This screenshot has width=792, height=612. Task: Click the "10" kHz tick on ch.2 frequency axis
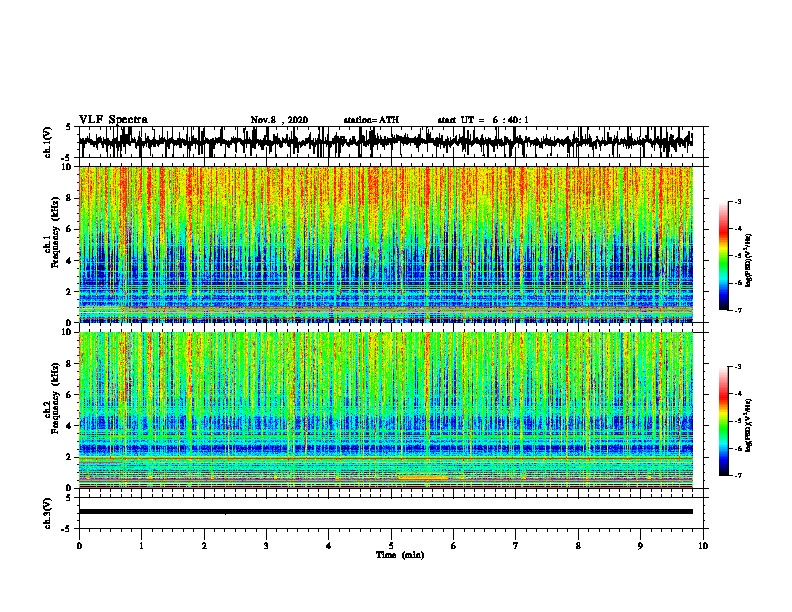68,332
